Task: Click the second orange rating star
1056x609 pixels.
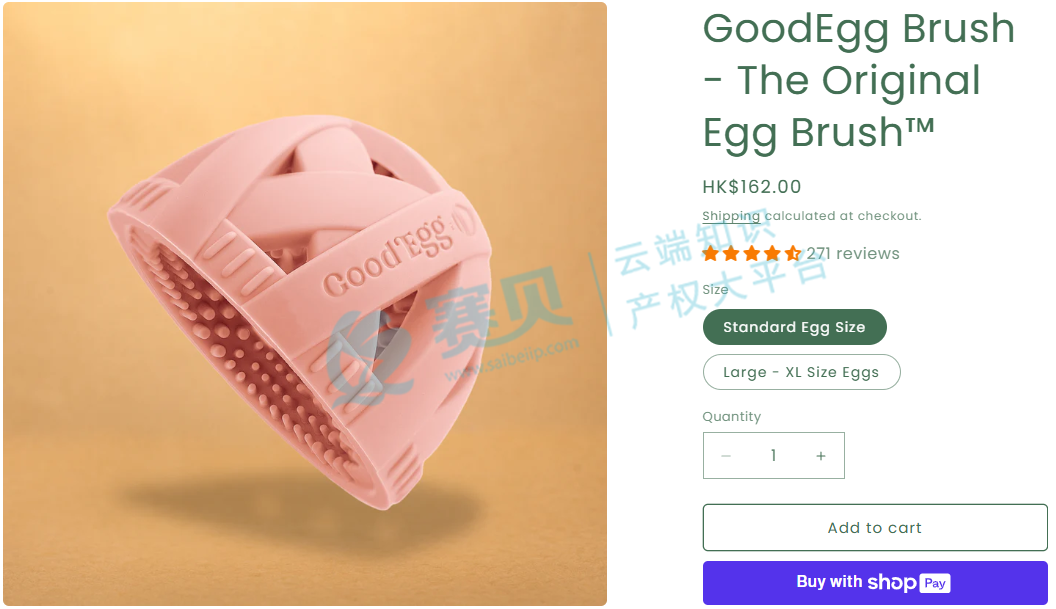Action: (x=731, y=253)
